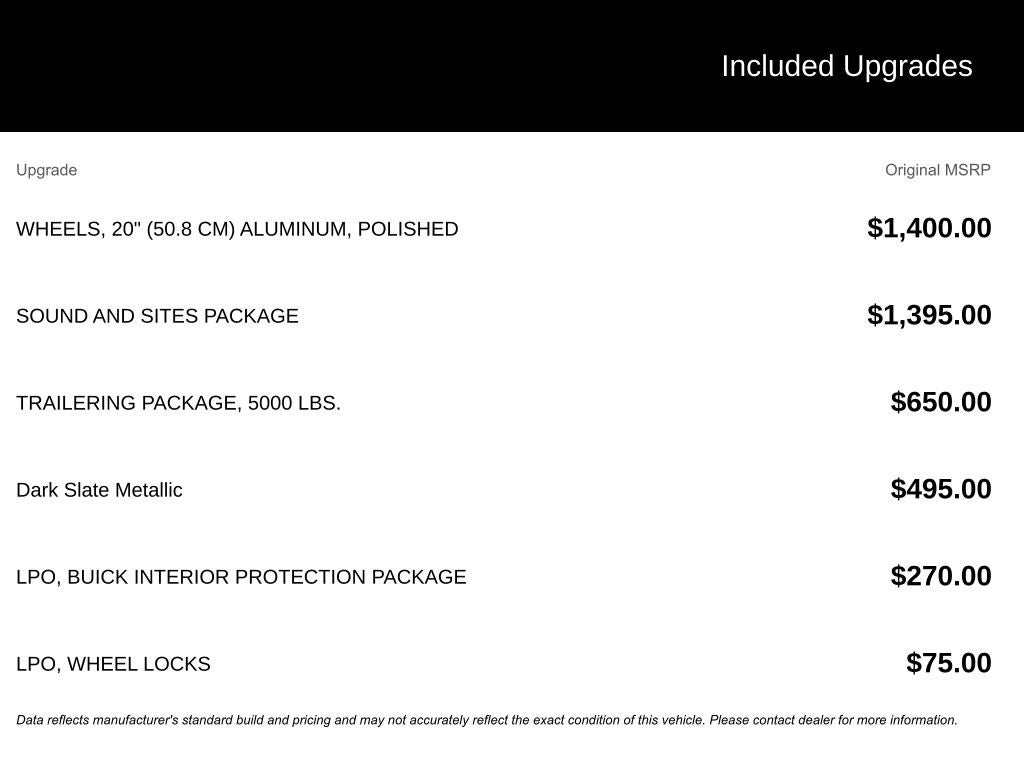Click the $495.00 paint price
This screenshot has height=768, width=1024.
coord(941,489)
